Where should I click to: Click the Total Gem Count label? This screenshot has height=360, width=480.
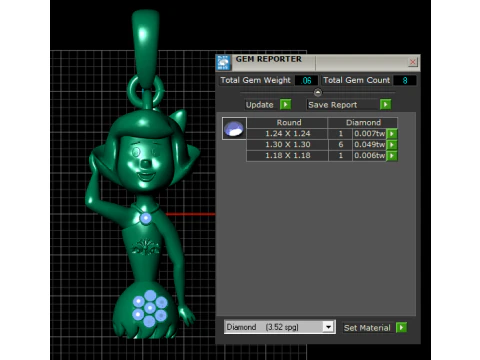[357, 80]
